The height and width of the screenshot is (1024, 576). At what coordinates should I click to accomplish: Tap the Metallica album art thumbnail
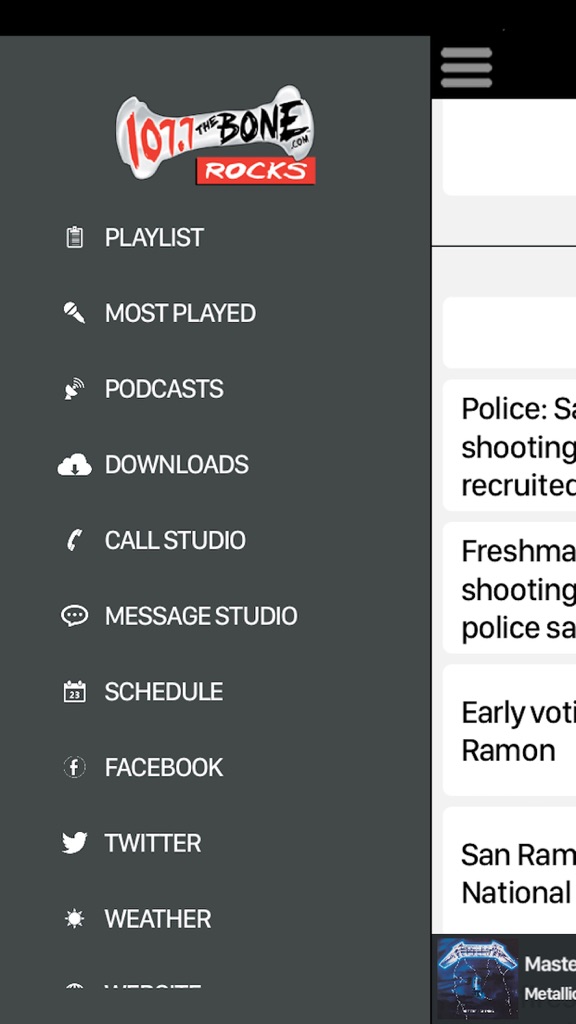point(477,978)
